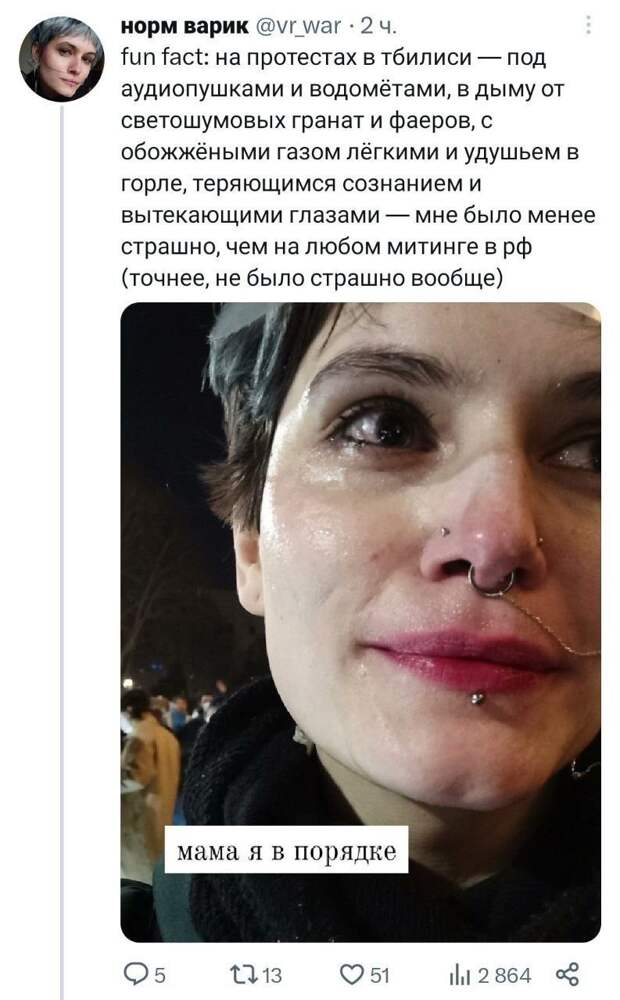
Task: Like the tweet with the heart icon
Action: pos(351,974)
